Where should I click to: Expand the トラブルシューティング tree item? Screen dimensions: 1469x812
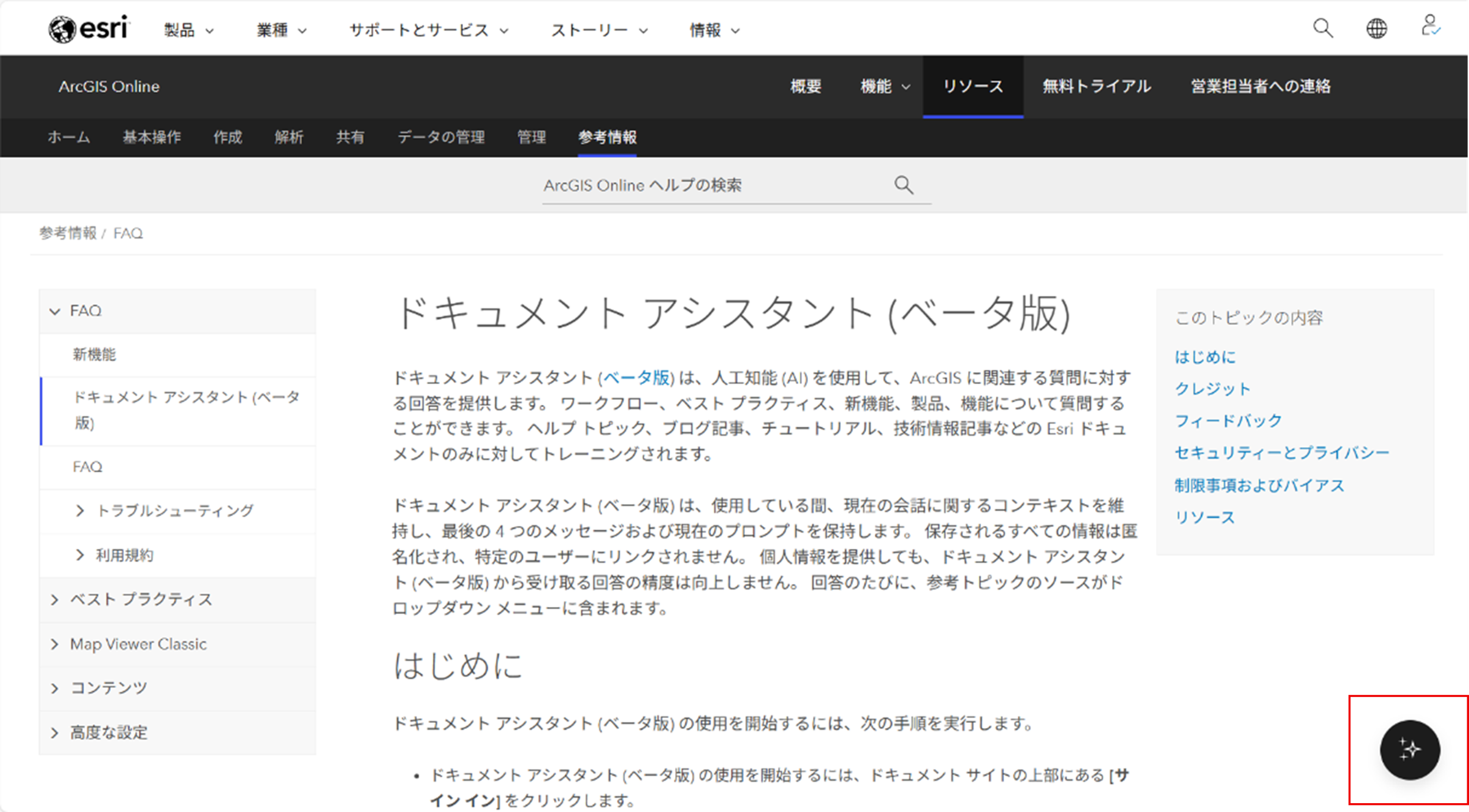(80, 511)
